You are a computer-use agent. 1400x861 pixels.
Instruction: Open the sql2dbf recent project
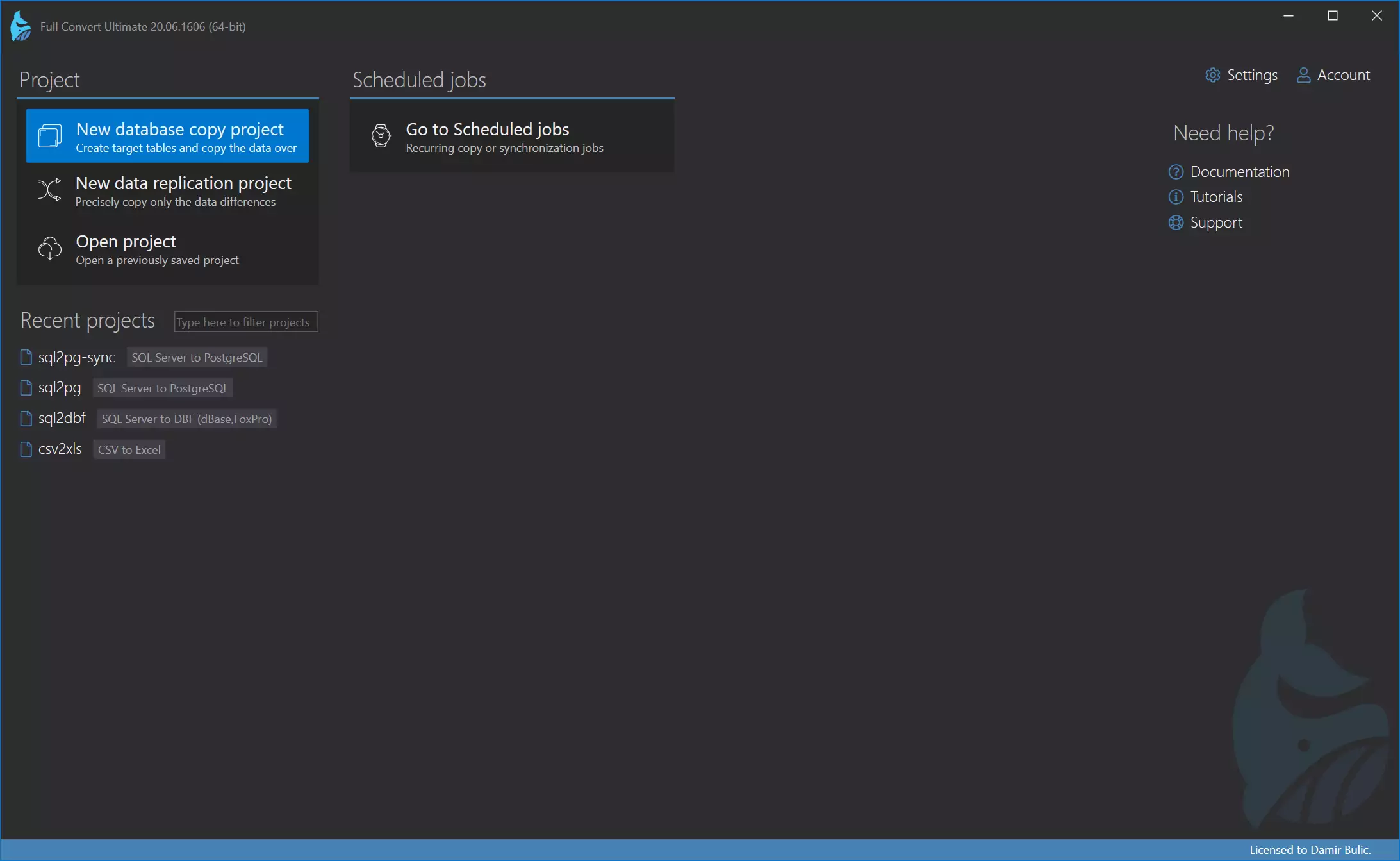[62, 418]
